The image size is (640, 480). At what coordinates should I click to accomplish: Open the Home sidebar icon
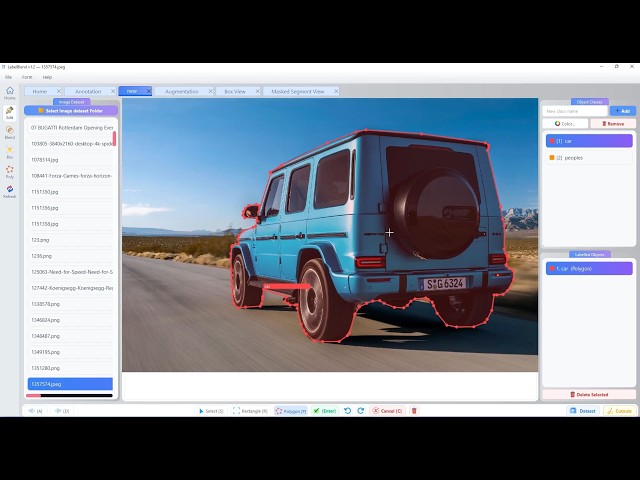click(x=9, y=93)
